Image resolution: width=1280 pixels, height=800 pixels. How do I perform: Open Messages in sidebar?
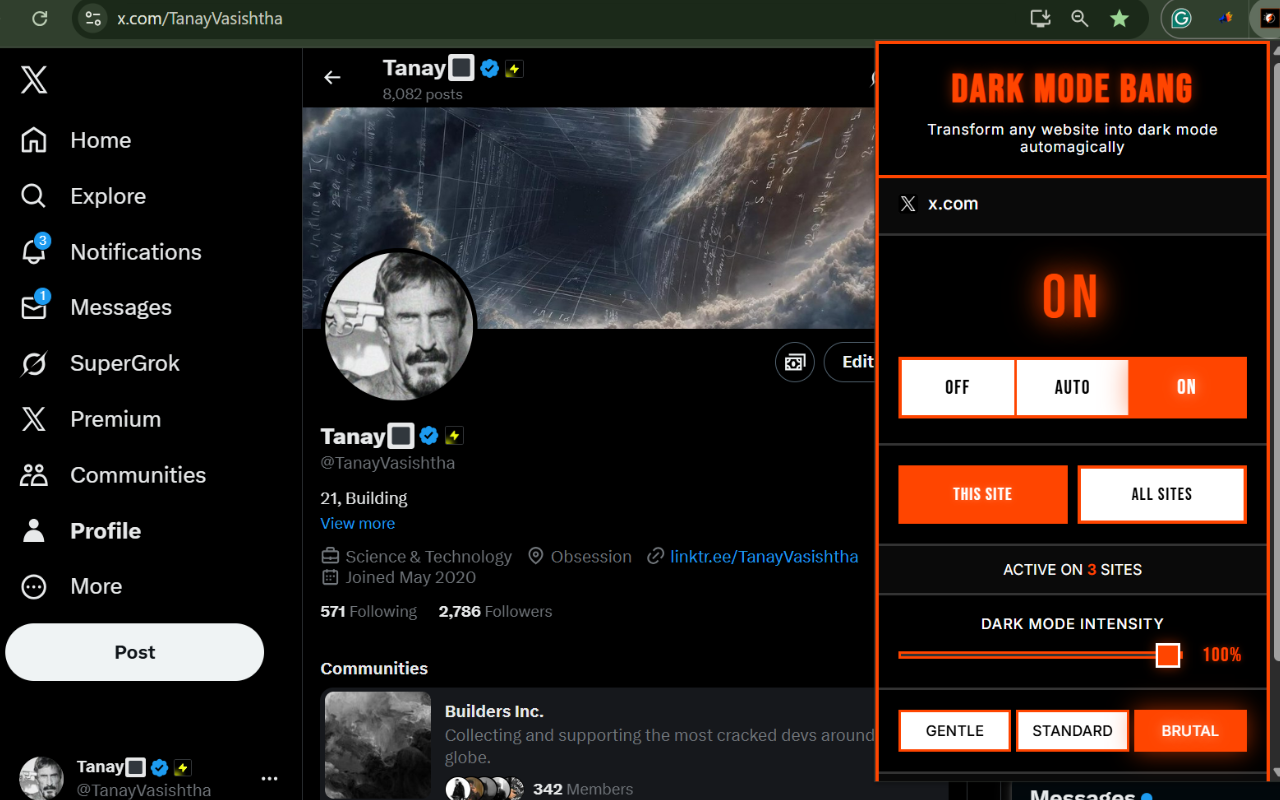96,307
